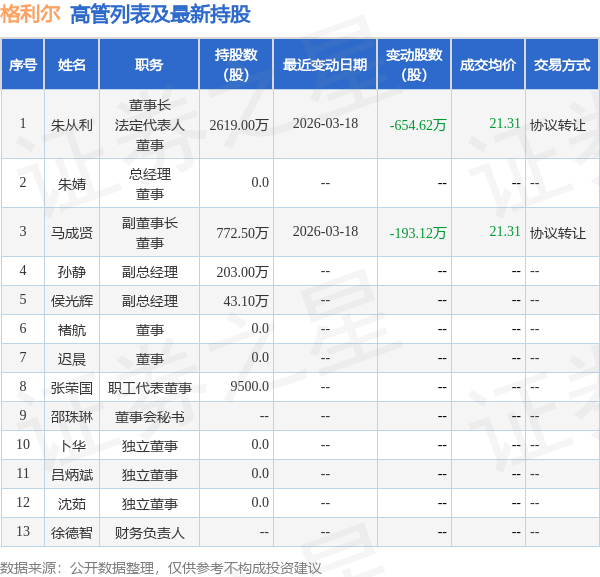Screen dimensions: 600x577
Task: Click the name 褚航
Action: click(x=72, y=330)
